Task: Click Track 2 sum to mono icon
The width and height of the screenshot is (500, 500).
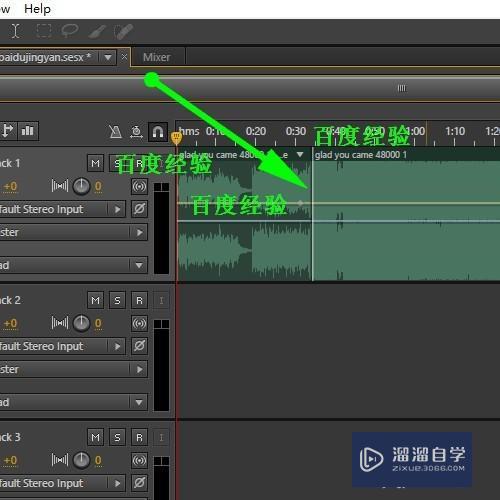Action: (x=139, y=323)
